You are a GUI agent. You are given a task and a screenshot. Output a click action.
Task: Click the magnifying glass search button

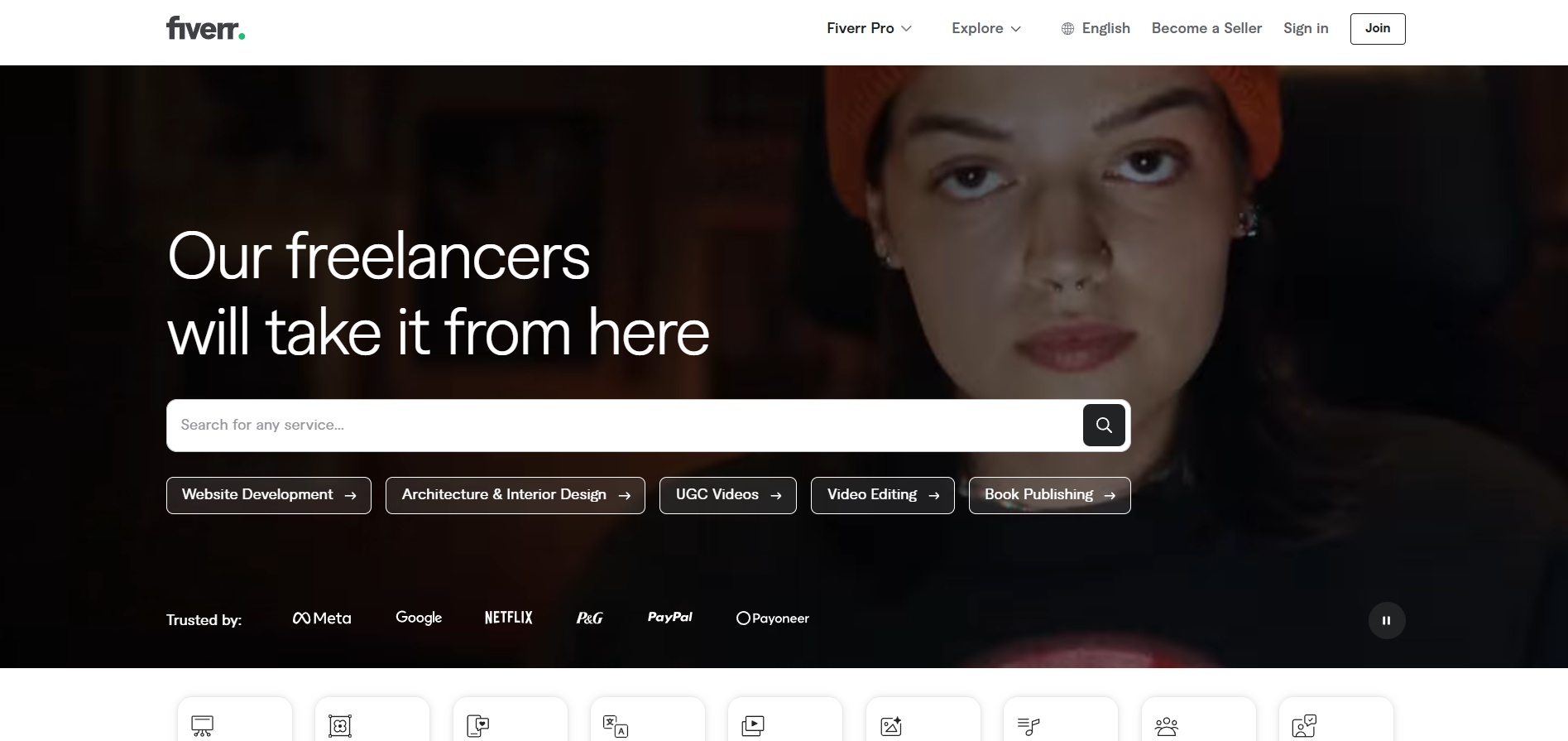click(1103, 426)
